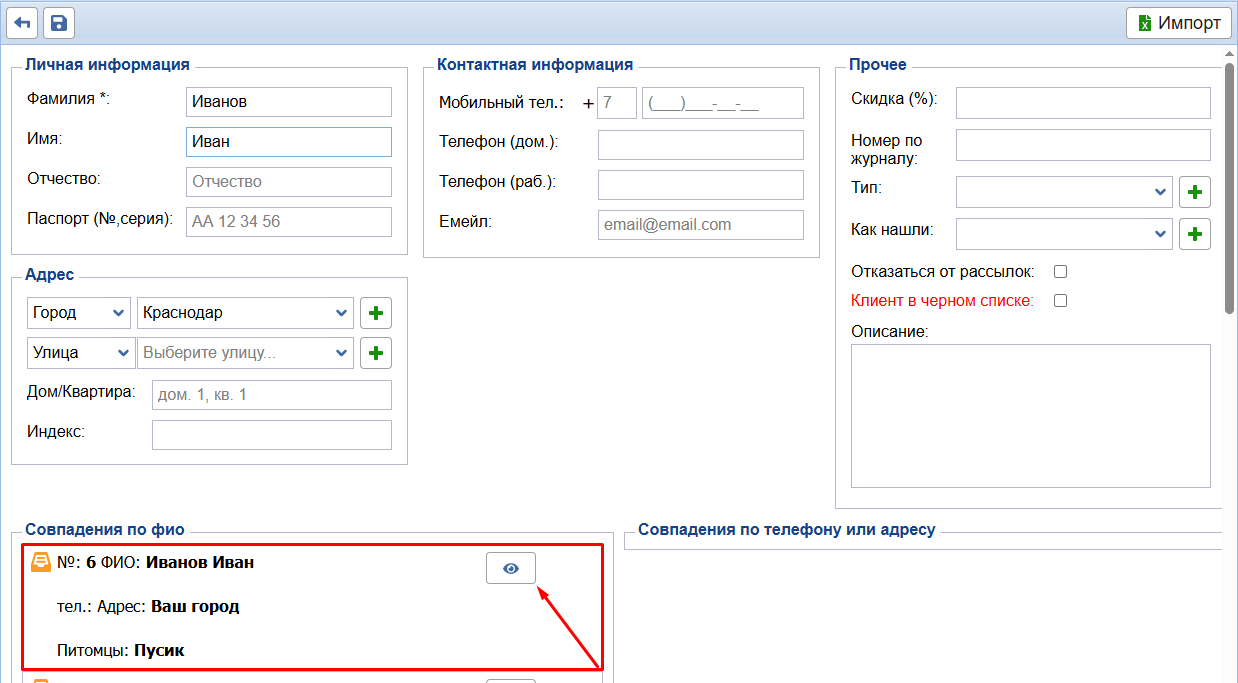Open 'Выберите улицу' street dropdown
Image resolution: width=1238 pixels, height=683 pixels.
coord(245,353)
